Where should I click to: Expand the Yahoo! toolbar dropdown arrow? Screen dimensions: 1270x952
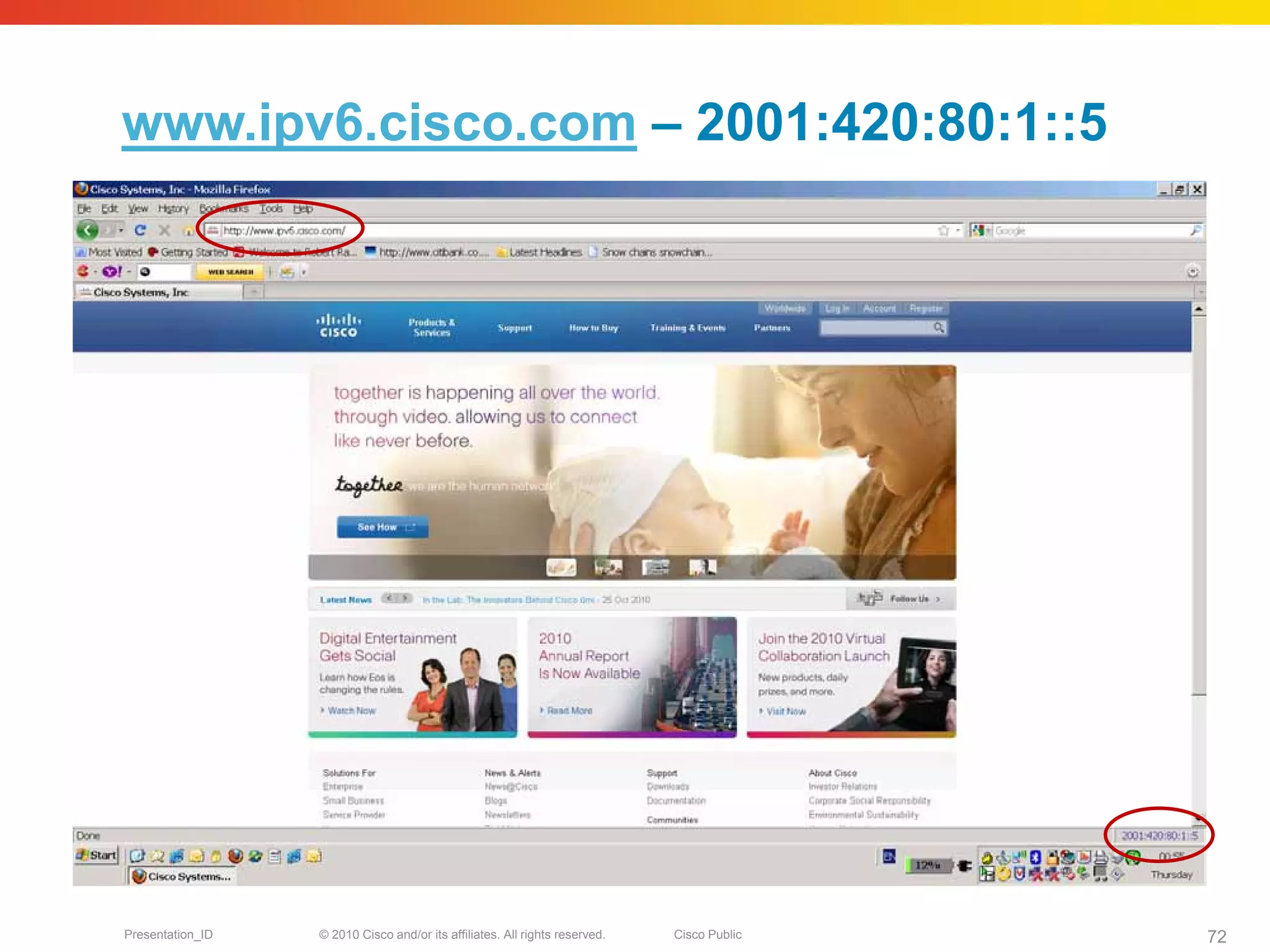(128, 271)
